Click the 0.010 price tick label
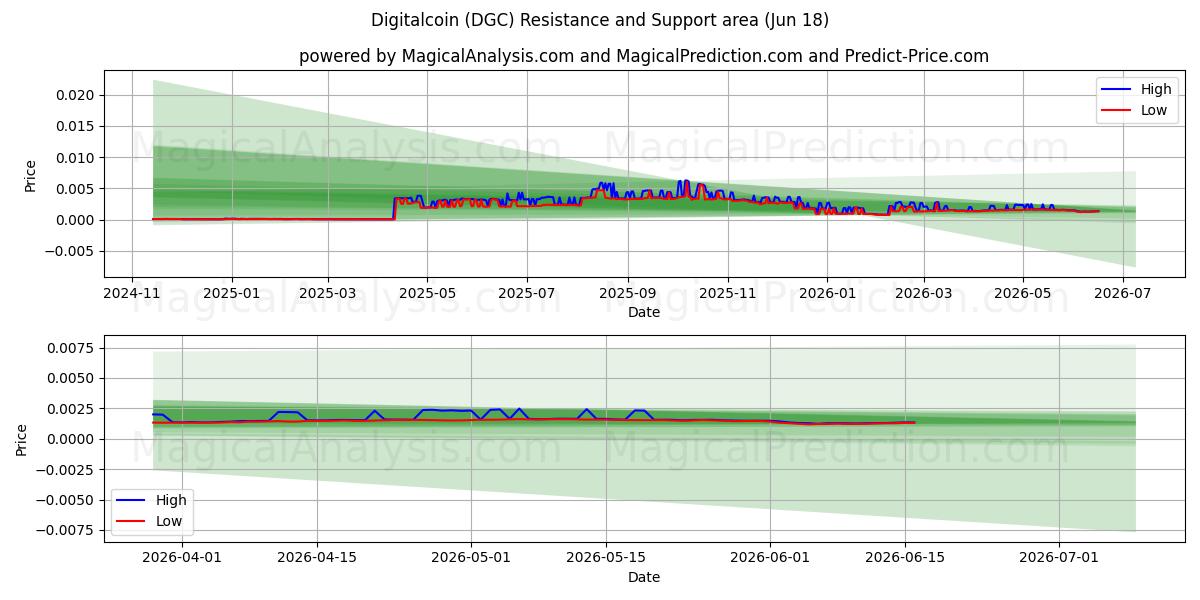1200x600 pixels. (x=75, y=158)
